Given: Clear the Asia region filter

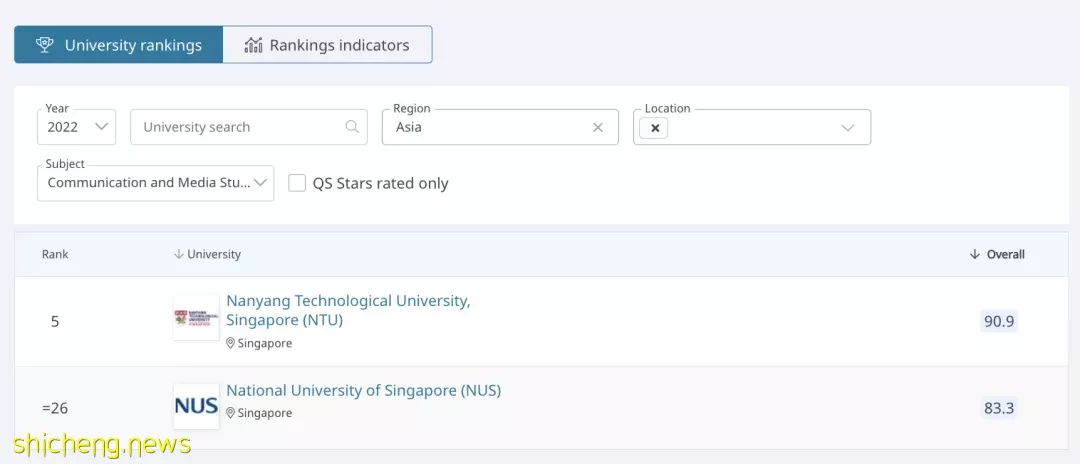Looking at the screenshot, I should [x=598, y=127].
